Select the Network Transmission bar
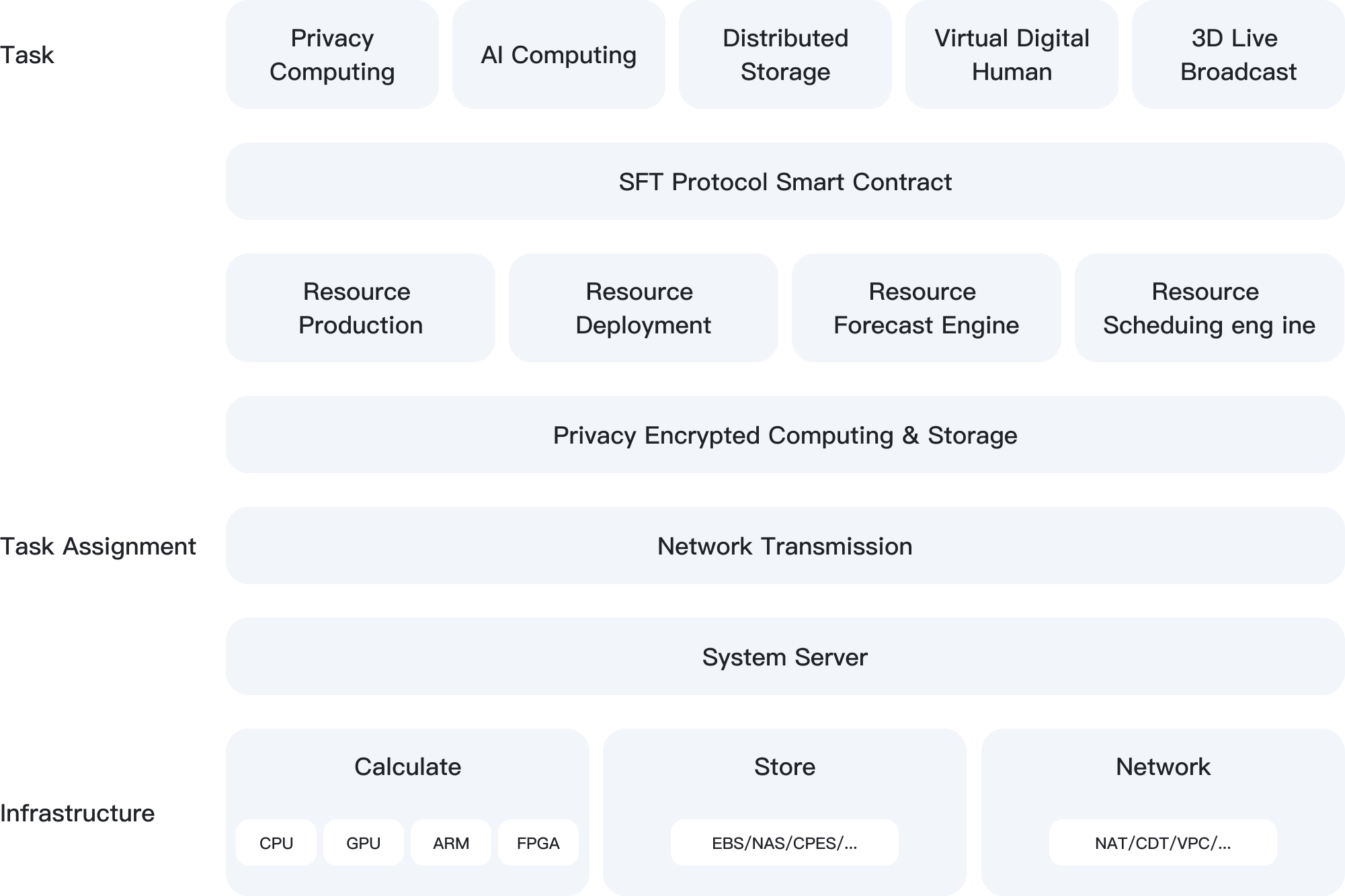This screenshot has height=896, width=1345. tap(785, 546)
